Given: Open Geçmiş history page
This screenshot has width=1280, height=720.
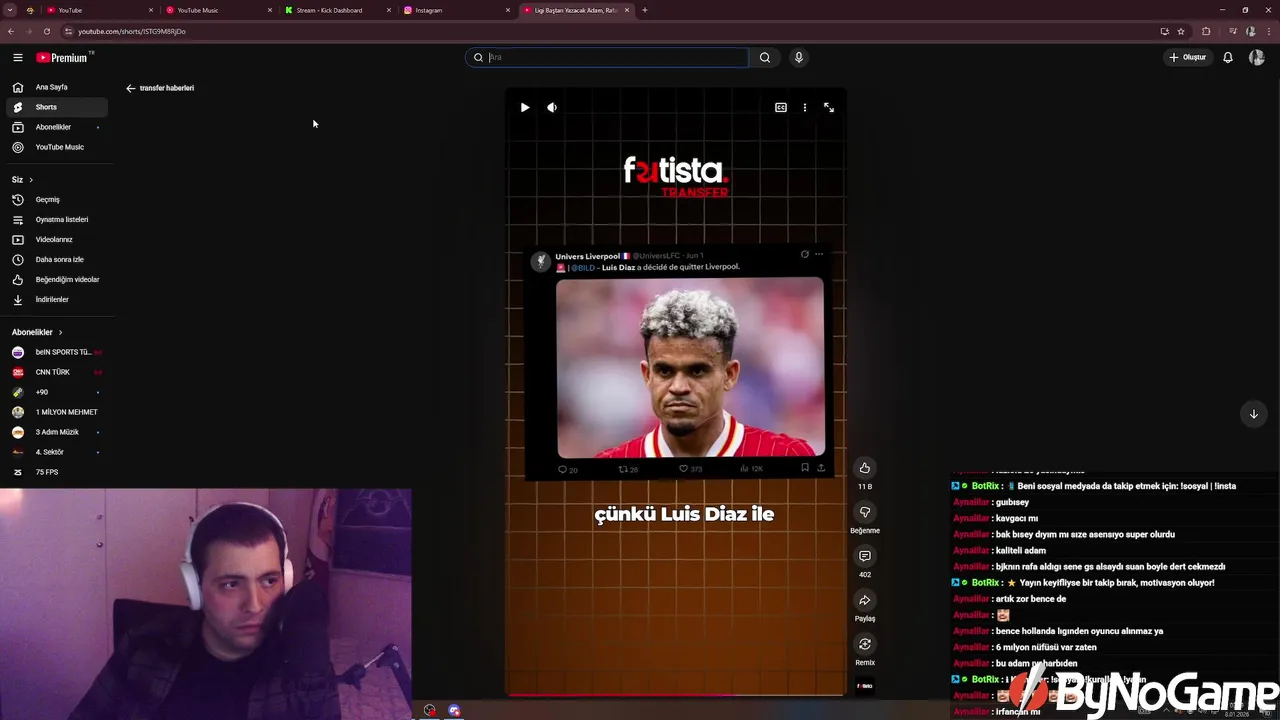Looking at the screenshot, I should pos(57,199).
